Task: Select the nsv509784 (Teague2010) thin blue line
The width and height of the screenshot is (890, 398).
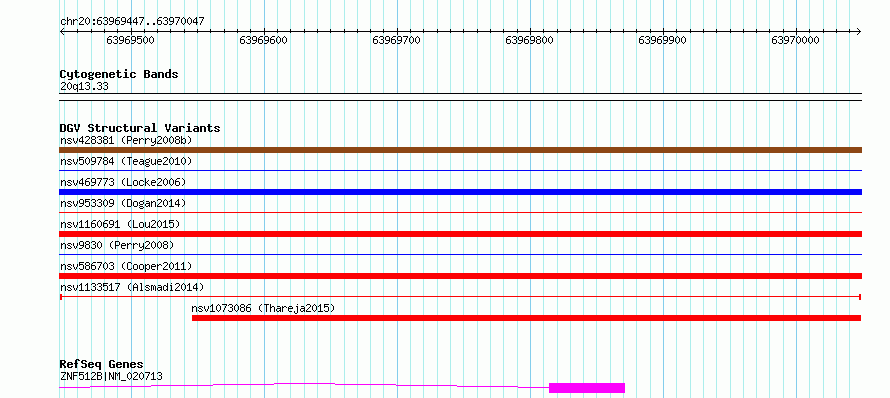Action: (x=460, y=170)
